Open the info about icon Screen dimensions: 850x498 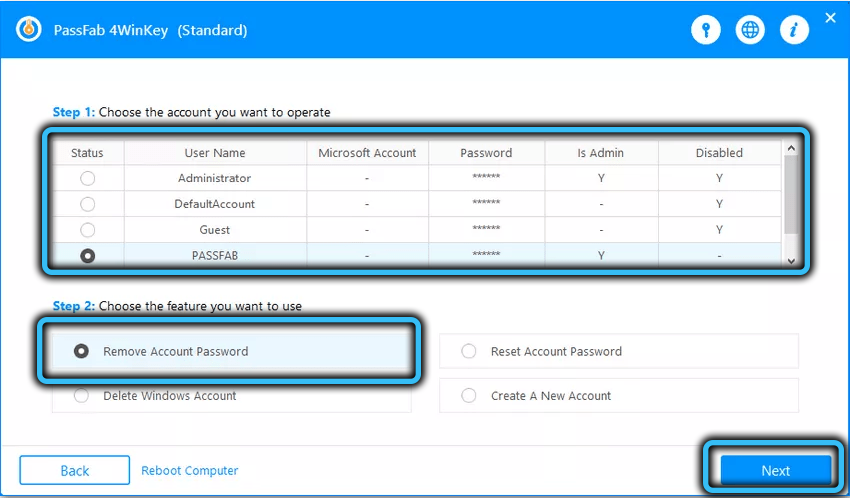point(794,30)
